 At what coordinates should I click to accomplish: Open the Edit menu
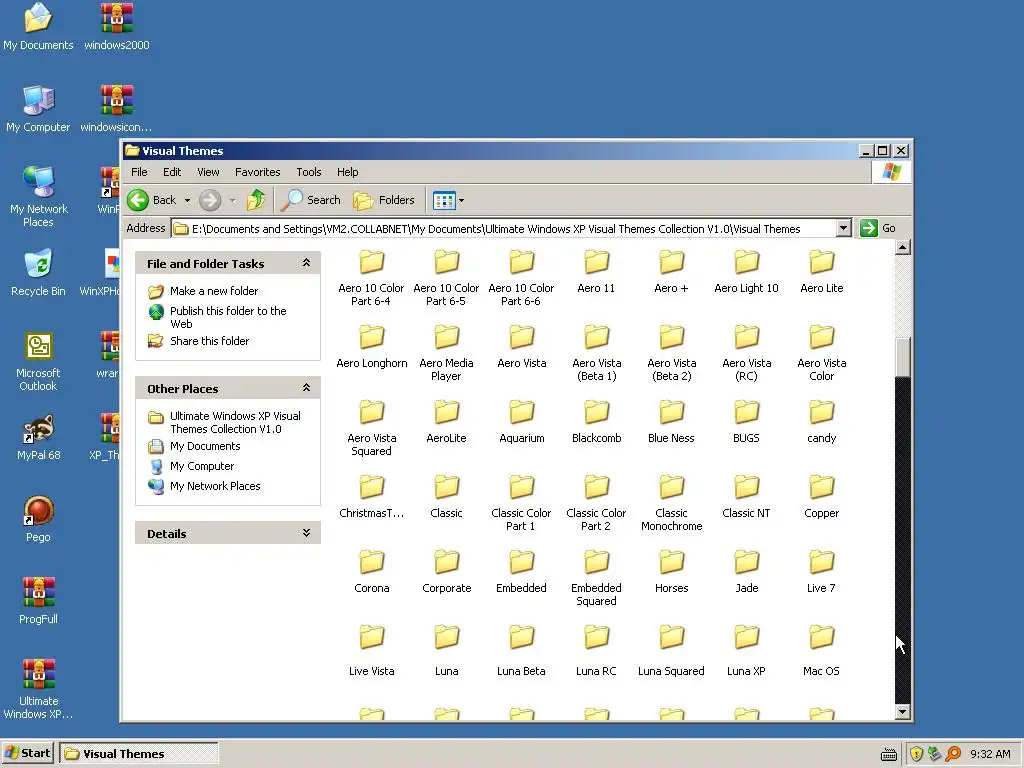point(172,172)
